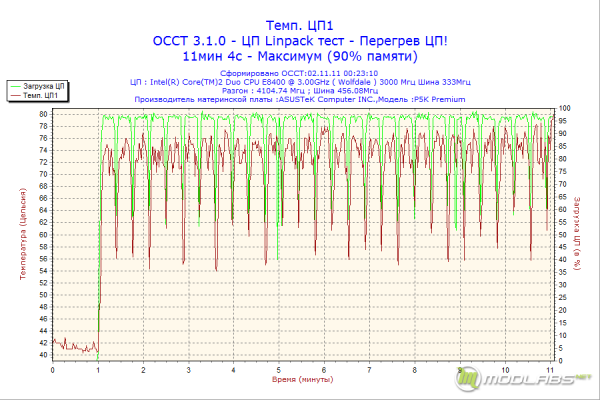Screen dimensions: 600x400
Task: Click the 1 minute mark on time axis
Action: pyautogui.click(x=98, y=370)
